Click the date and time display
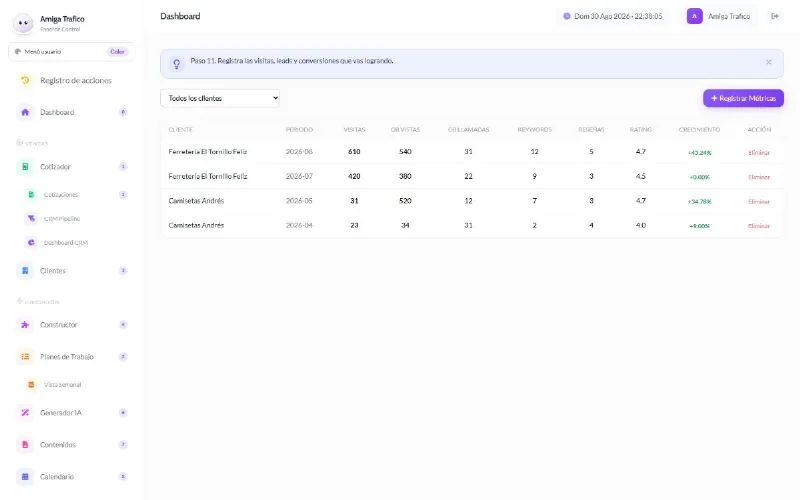Viewport: 800px width, 500px height. 618,16
